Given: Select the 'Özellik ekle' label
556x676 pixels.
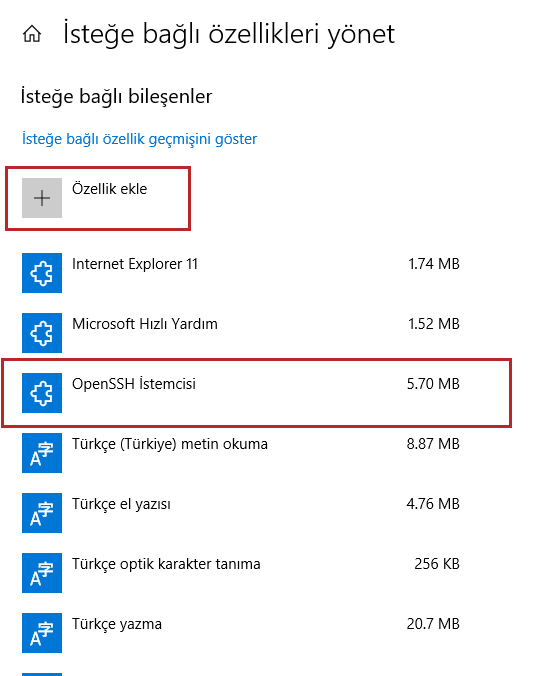Looking at the screenshot, I should tap(109, 189).
